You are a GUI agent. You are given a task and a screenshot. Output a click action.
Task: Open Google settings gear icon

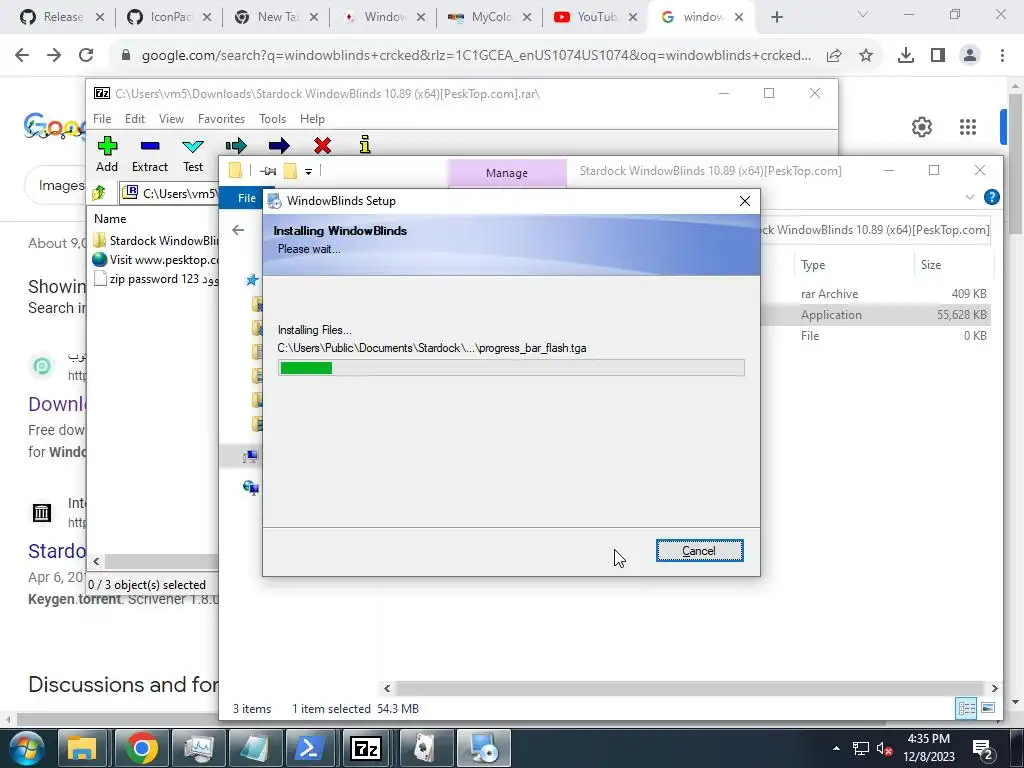click(x=921, y=127)
